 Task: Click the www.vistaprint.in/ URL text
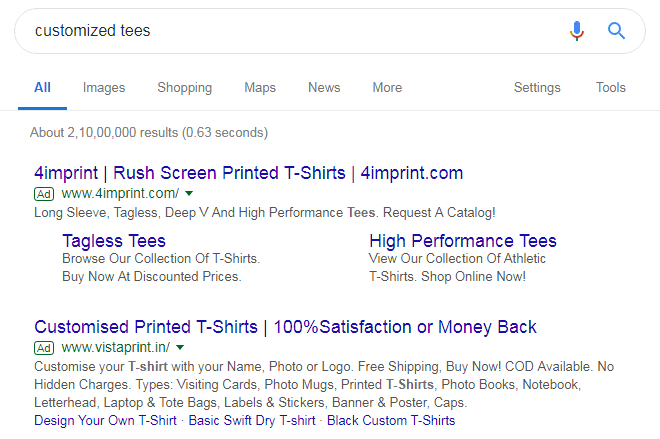pos(116,348)
